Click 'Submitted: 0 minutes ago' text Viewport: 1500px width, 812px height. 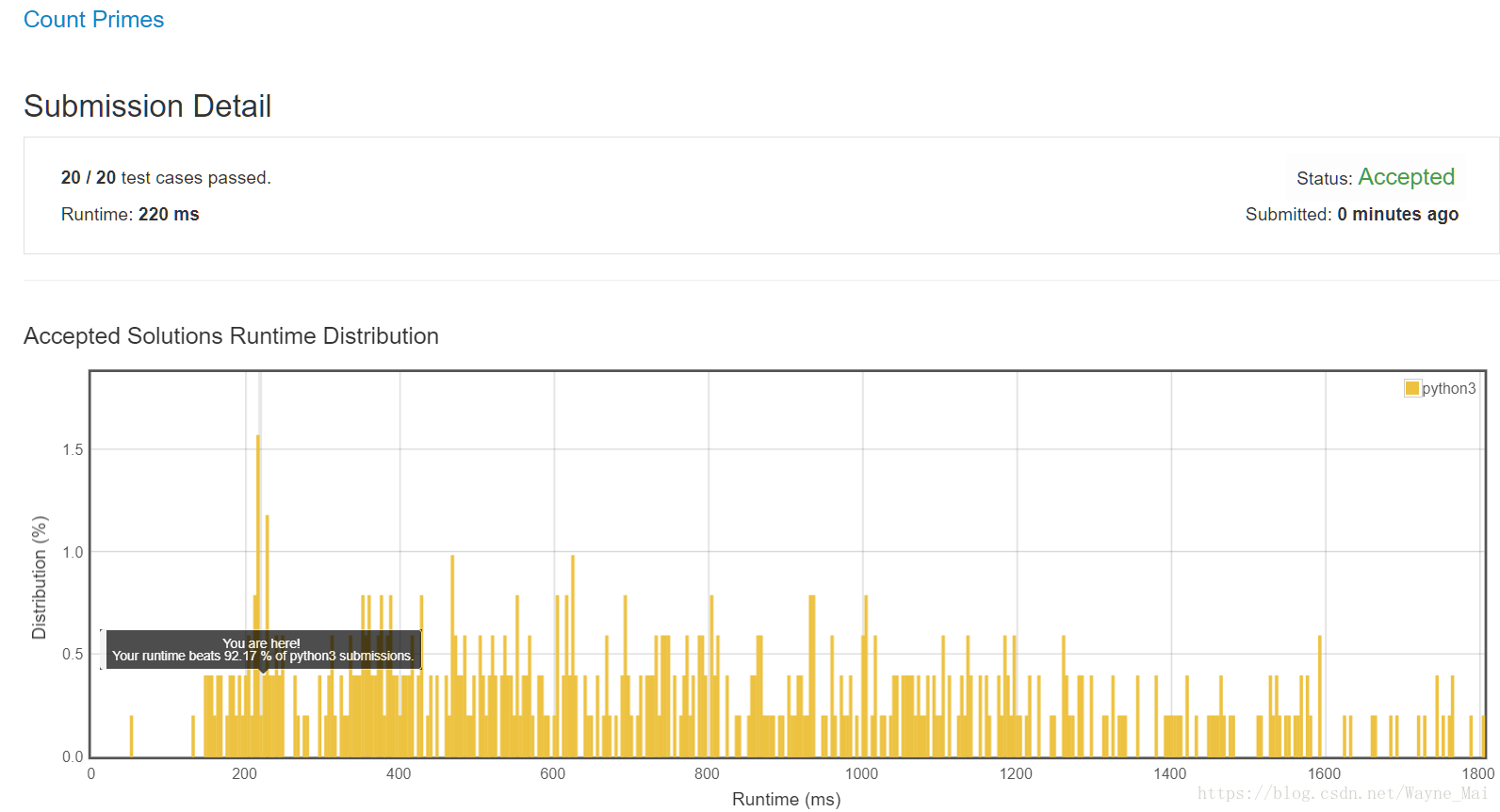point(1351,215)
